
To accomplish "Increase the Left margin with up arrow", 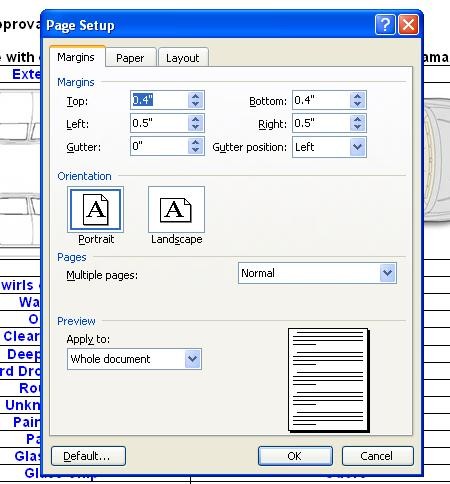I will coord(196,119).
